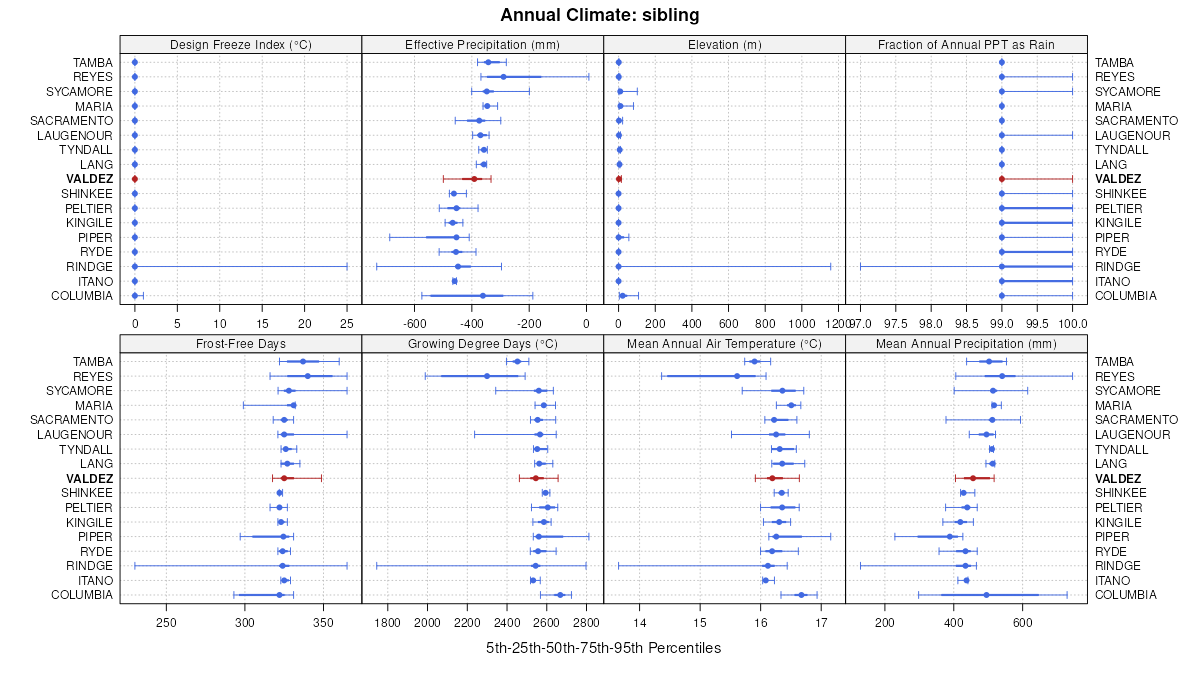Click RINDGE median dot in Frost-Free Days
Image resolution: width=1200 pixels, height=675 pixels.
point(283,566)
